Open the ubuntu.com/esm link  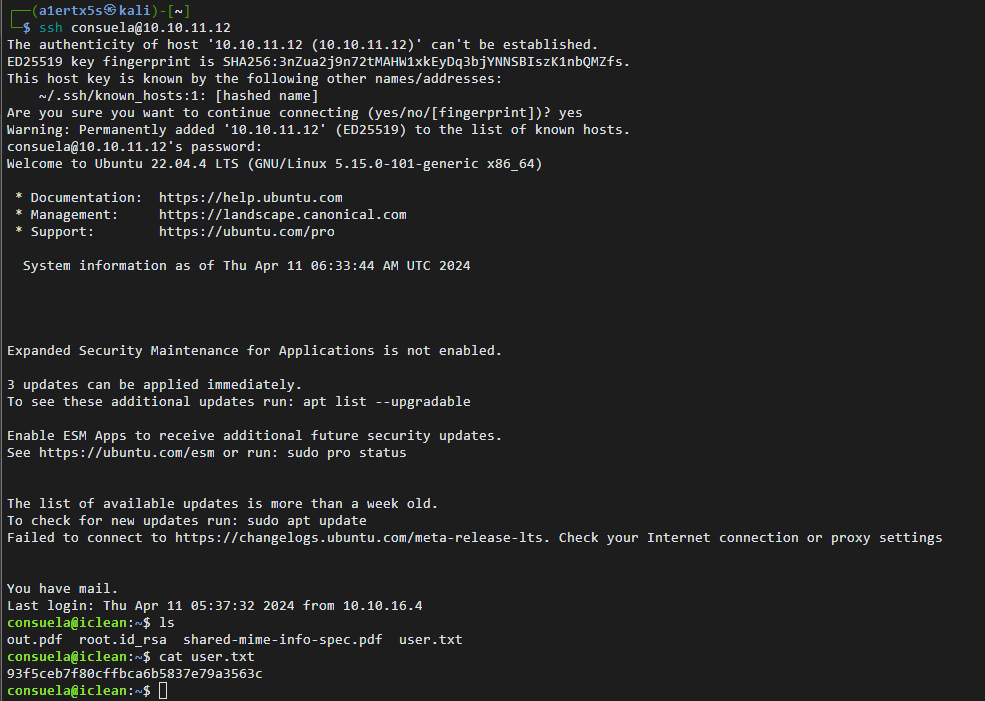pyautogui.click(x=126, y=452)
